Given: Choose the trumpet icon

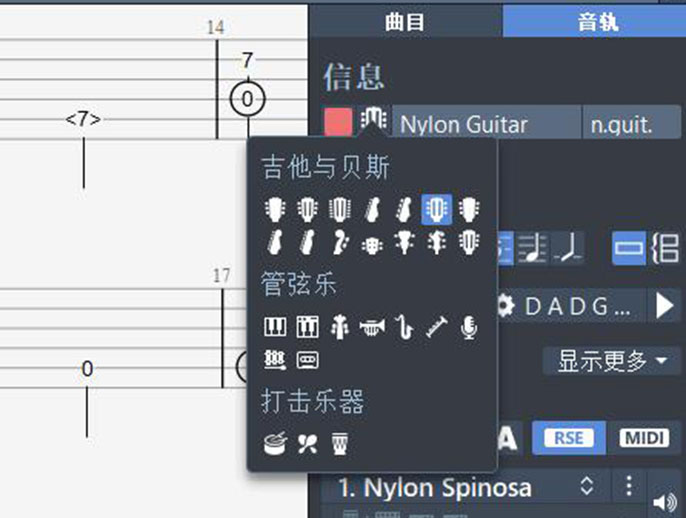Looking at the screenshot, I should pyautogui.click(x=372, y=327).
